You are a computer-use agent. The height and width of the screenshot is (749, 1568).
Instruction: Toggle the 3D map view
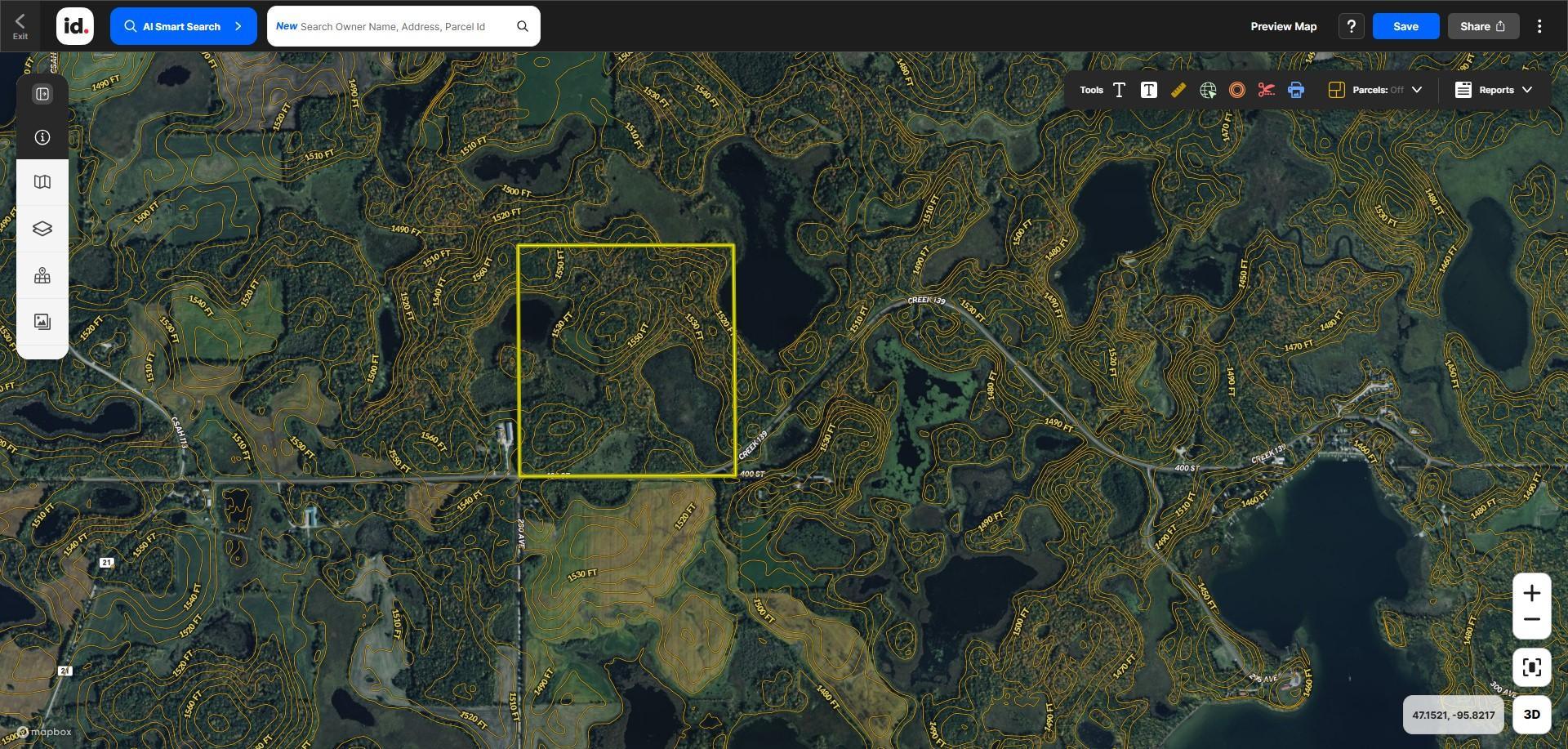(1532, 715)
